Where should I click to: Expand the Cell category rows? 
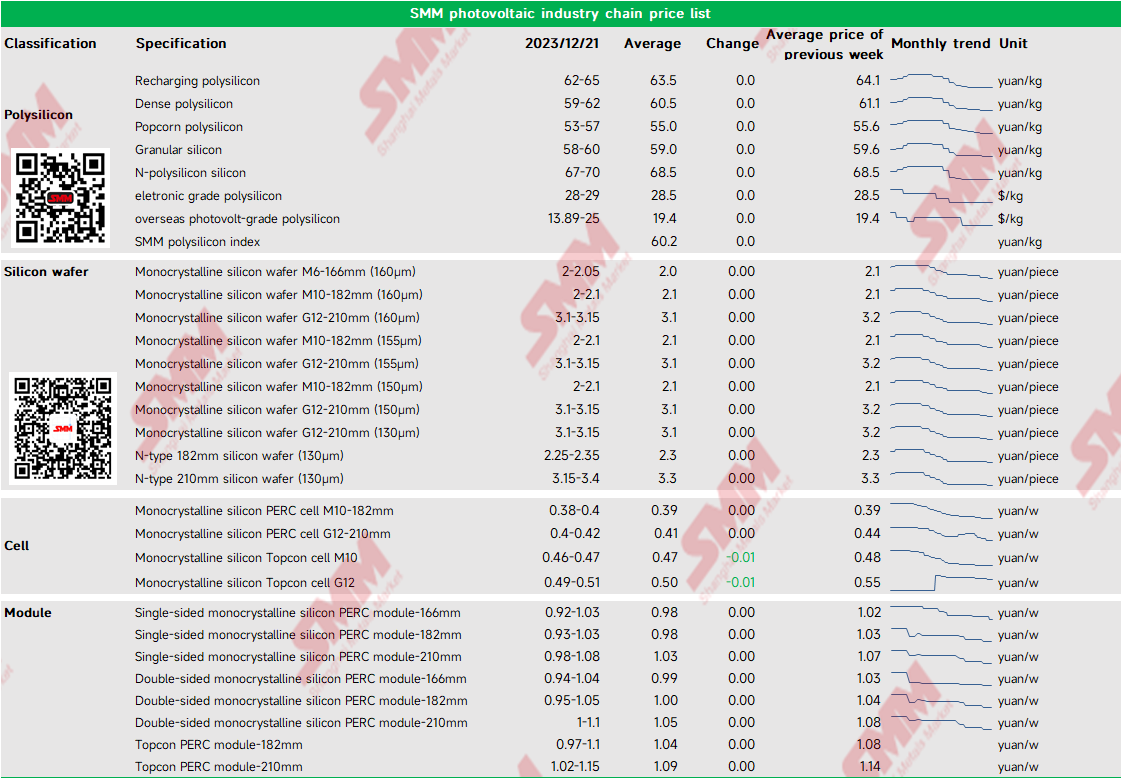point(16,547)
